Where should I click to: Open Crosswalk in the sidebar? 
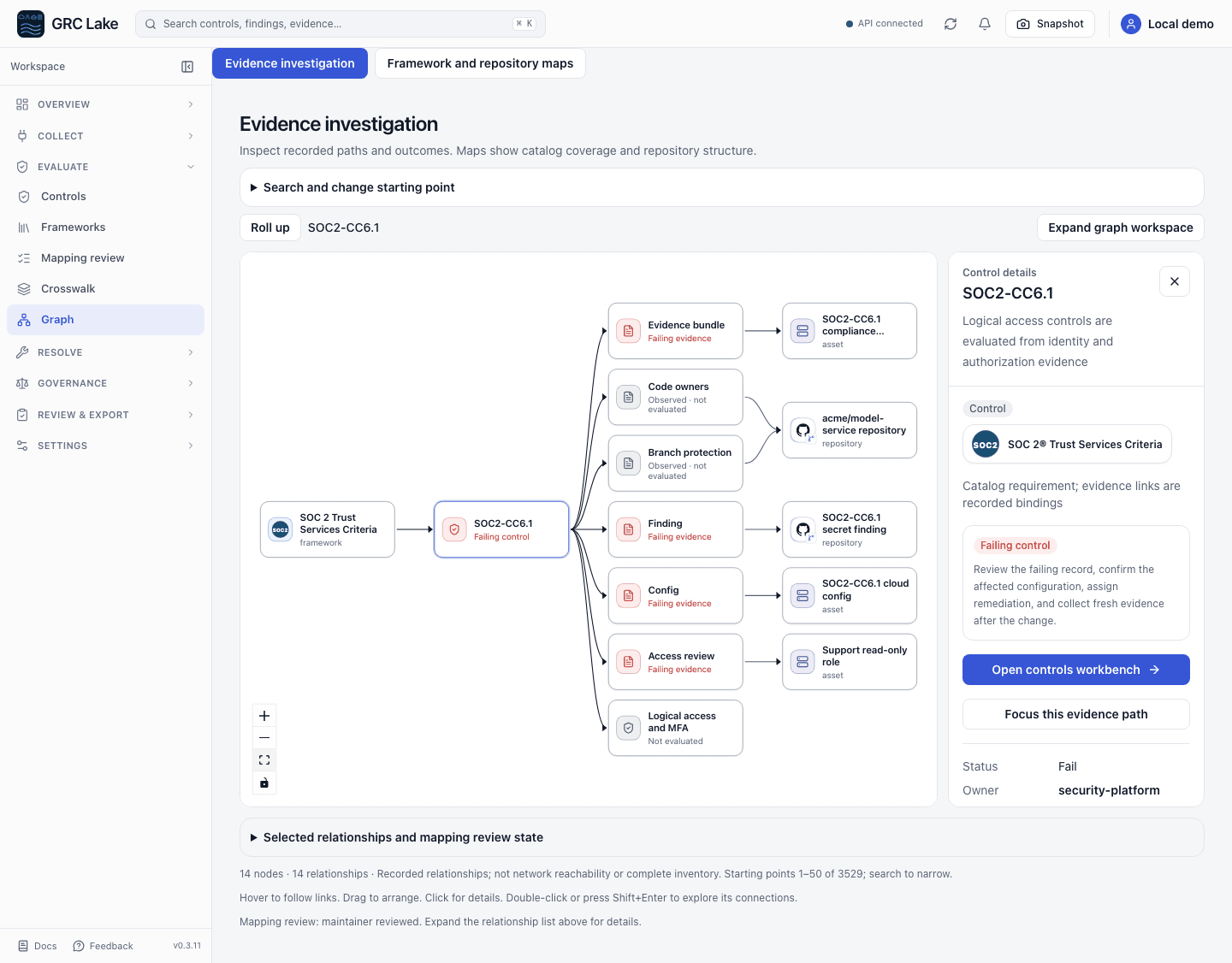coord(105,289)
